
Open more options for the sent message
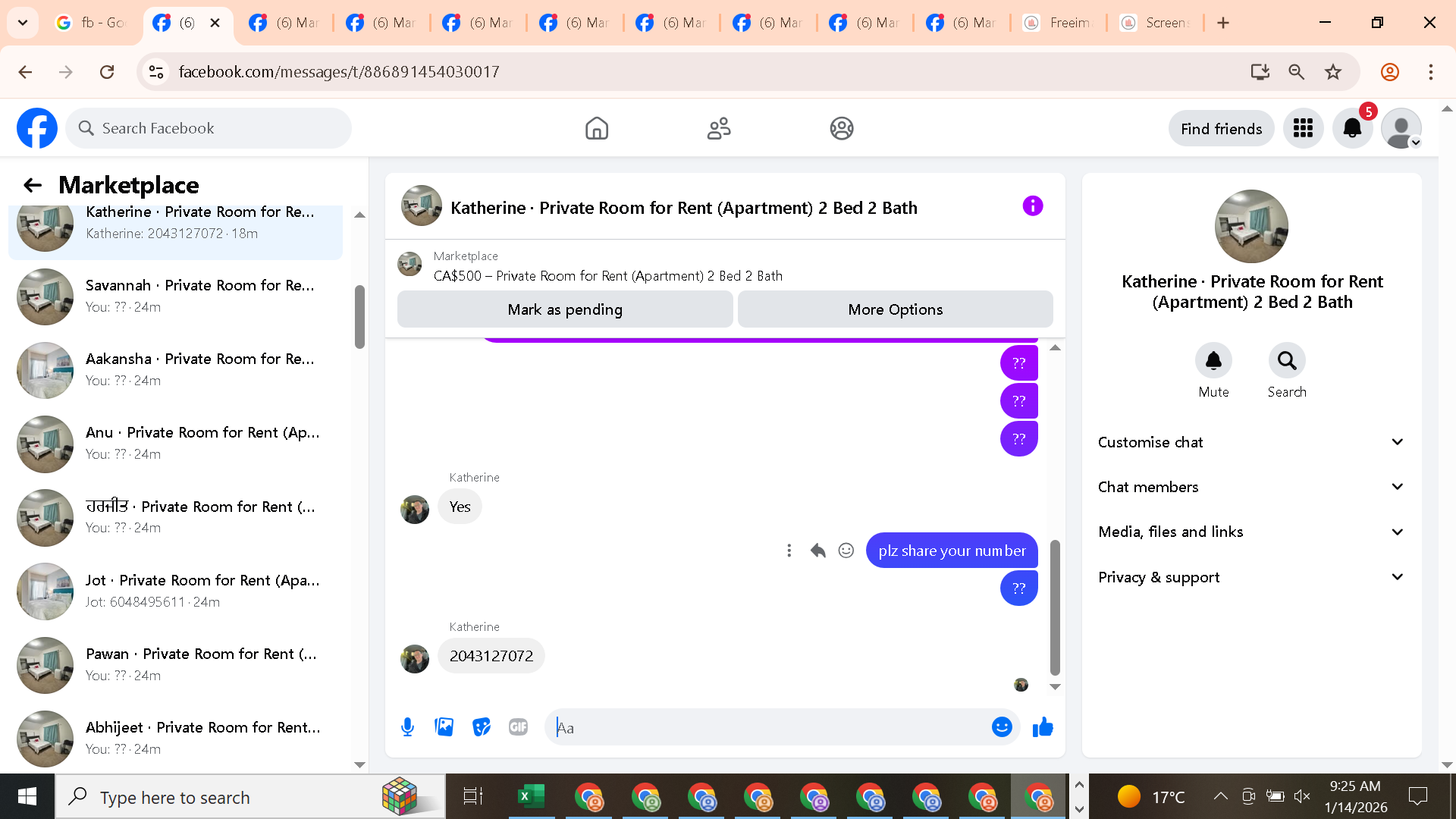(x=789, y=551)
